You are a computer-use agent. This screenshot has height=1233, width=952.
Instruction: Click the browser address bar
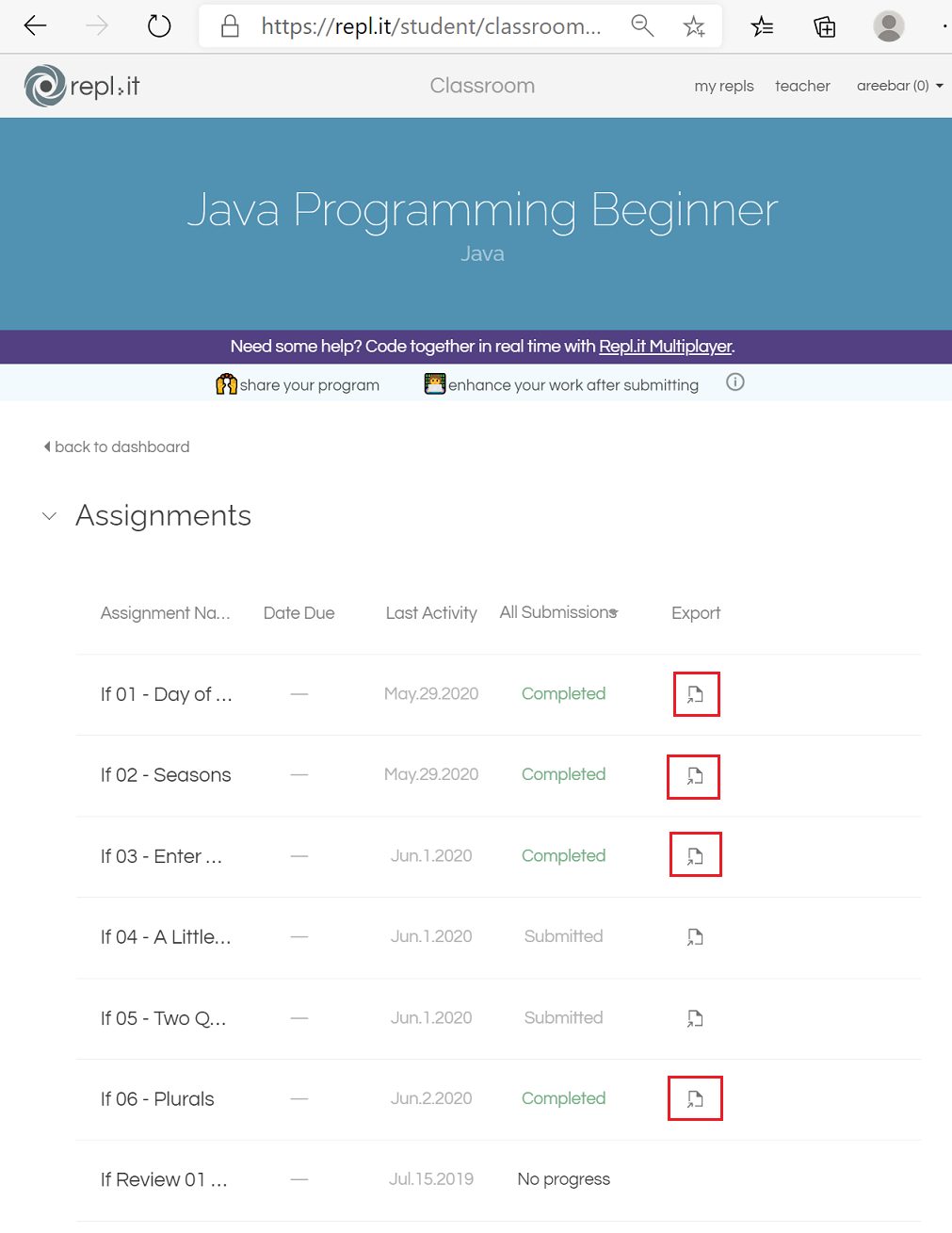pos(430,26)
